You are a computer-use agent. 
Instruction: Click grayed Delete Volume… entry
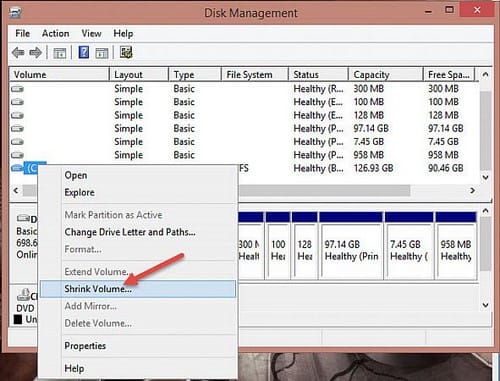pos(138,323)
